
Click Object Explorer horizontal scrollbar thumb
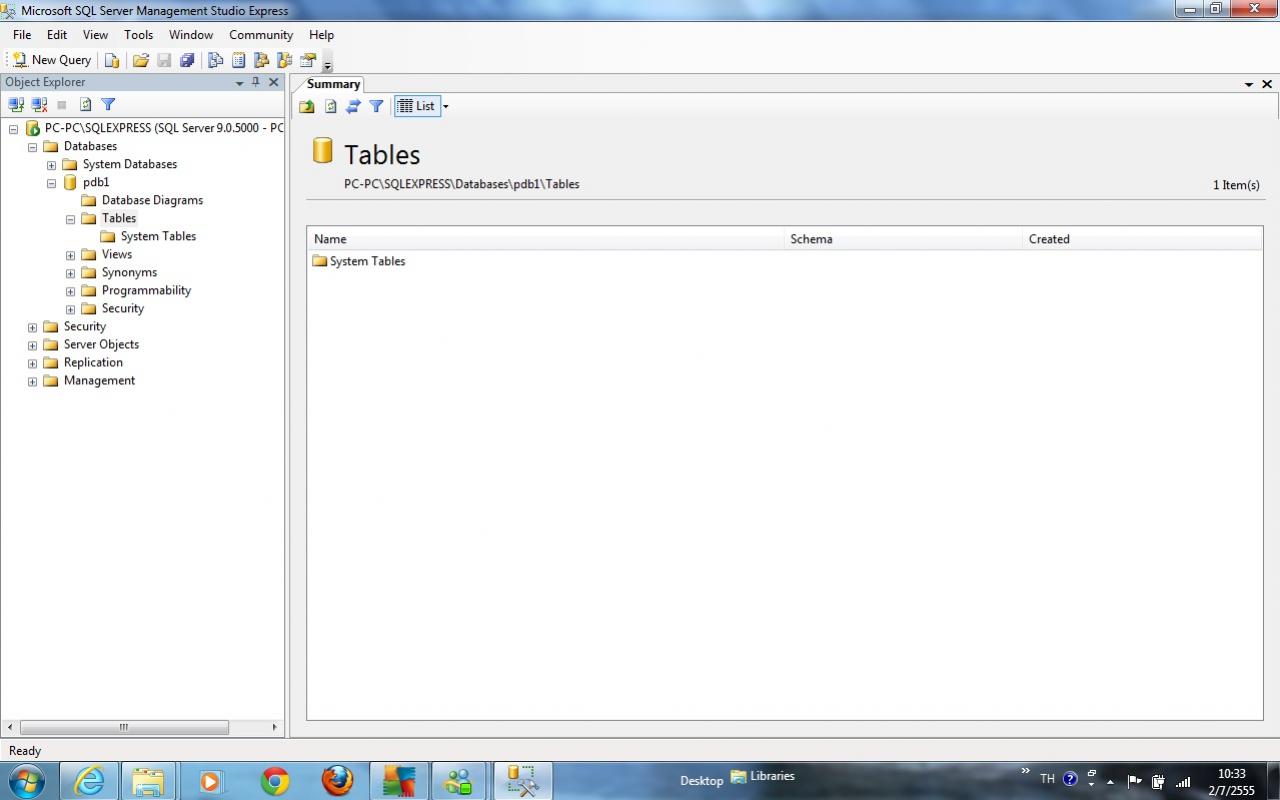124,727
